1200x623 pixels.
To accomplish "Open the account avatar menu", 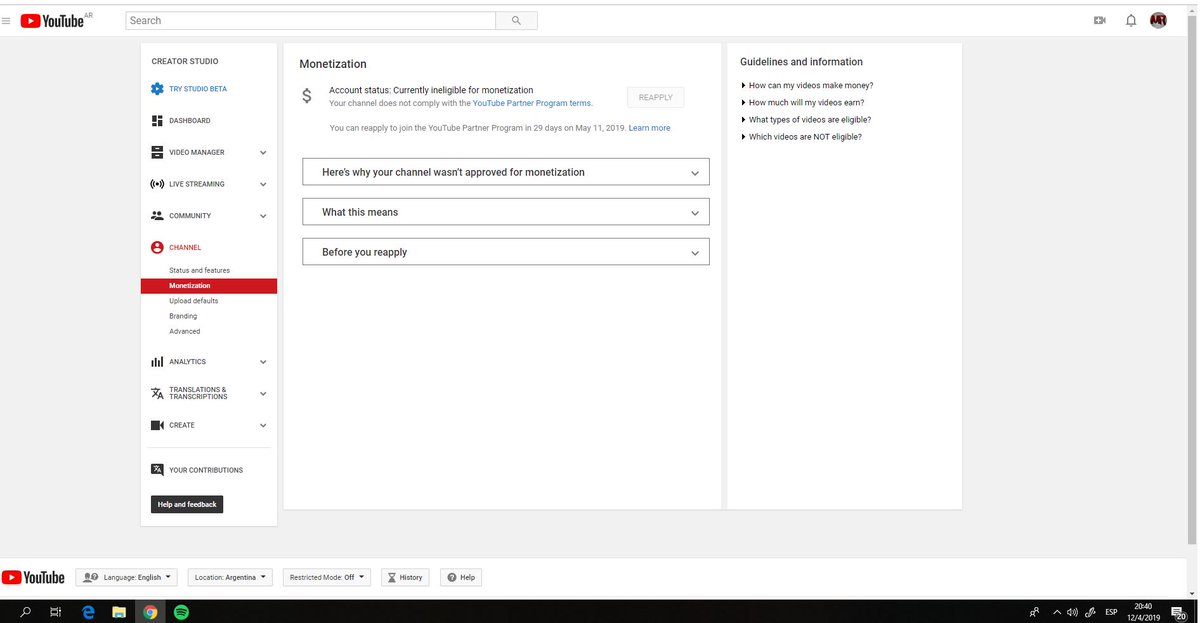I will 1159,20.
